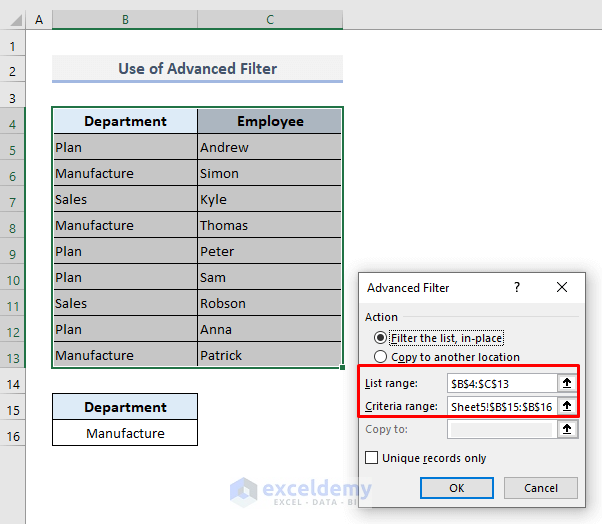The width and height of the screenshot is (602, 524).
Task: Select the criteria Manufacture cell in row 16
Action: click(125, 433)
